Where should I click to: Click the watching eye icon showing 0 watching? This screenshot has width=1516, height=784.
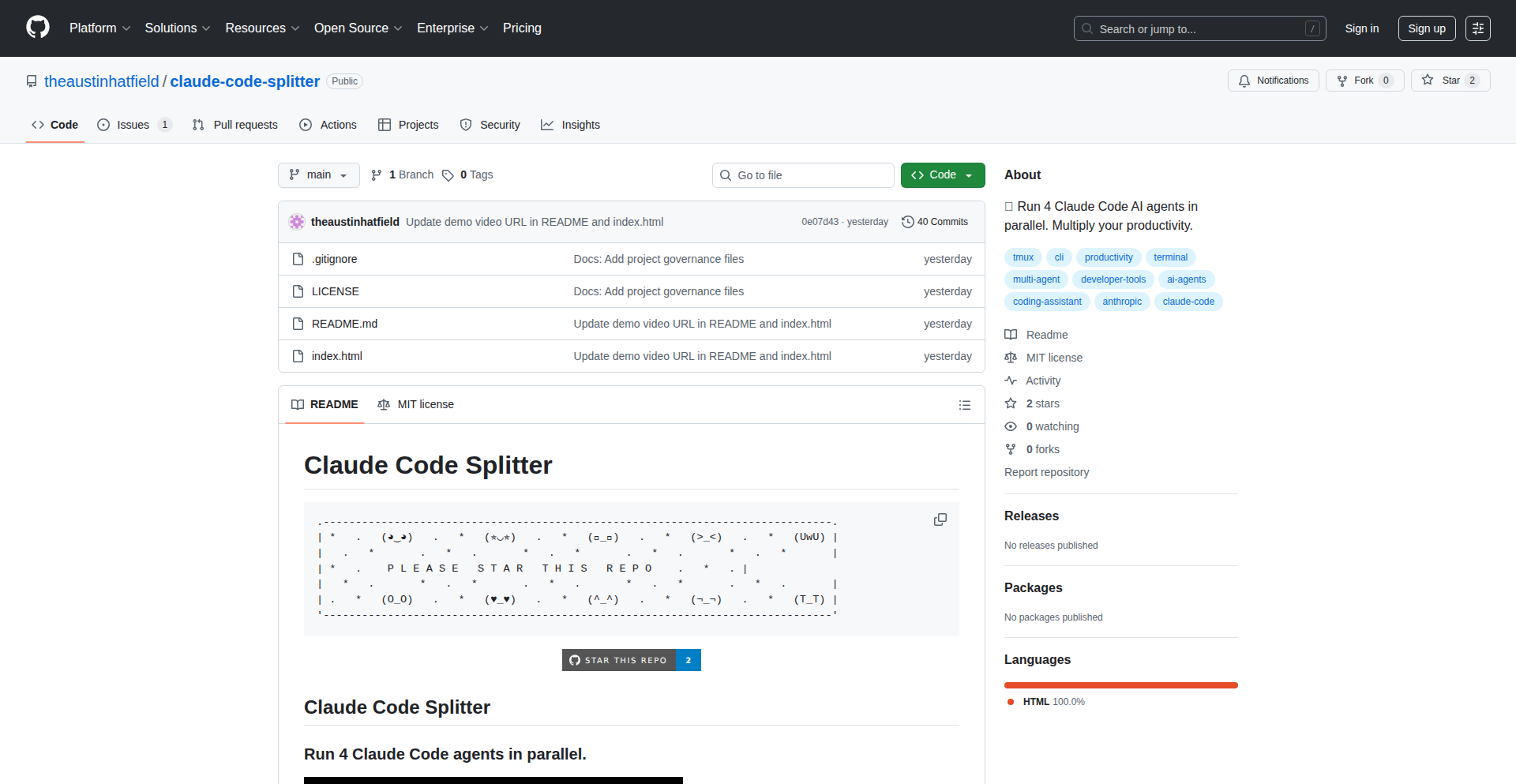[x=1011, y=426]
